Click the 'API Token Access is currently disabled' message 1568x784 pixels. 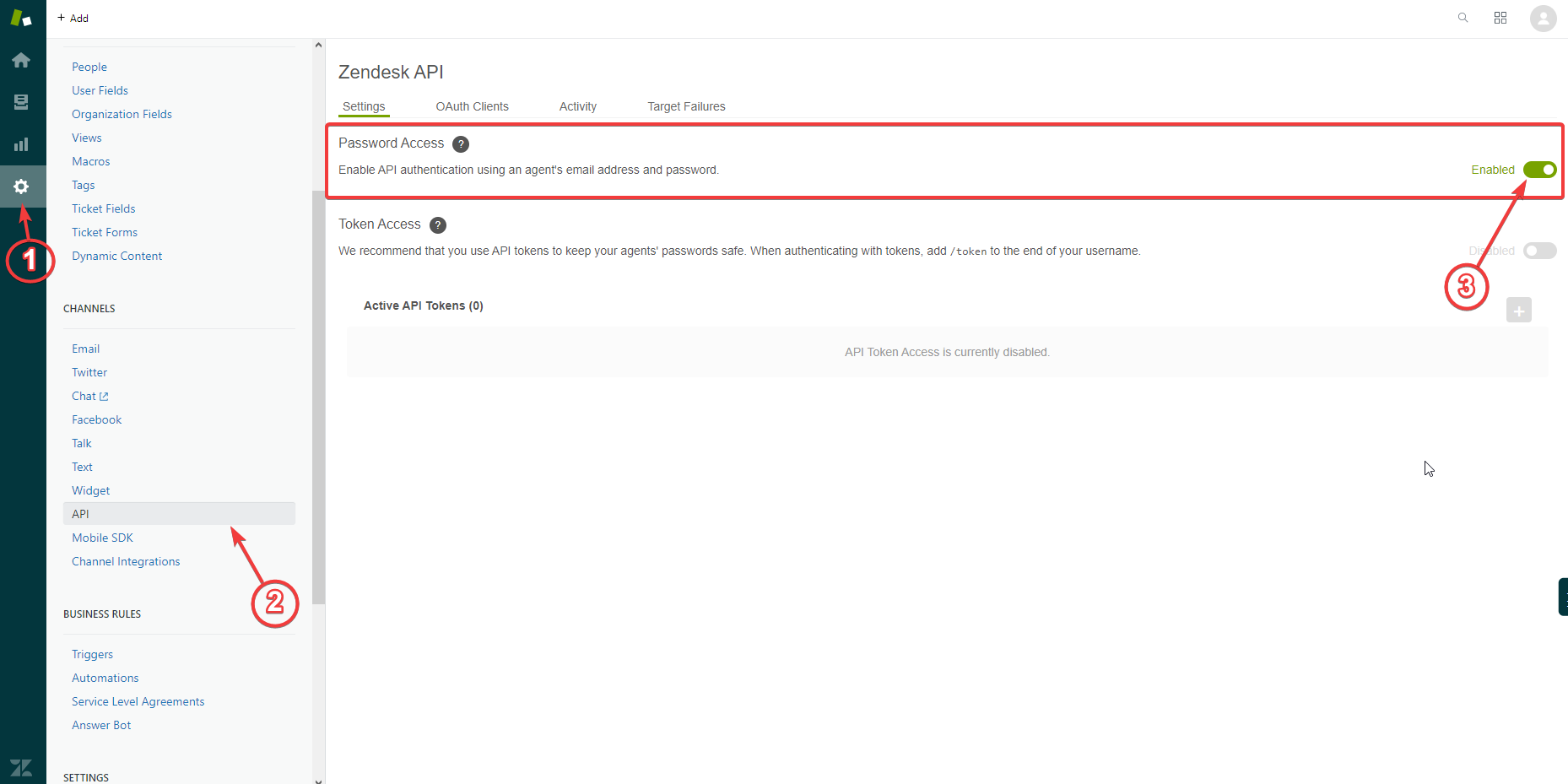[948, 352]
